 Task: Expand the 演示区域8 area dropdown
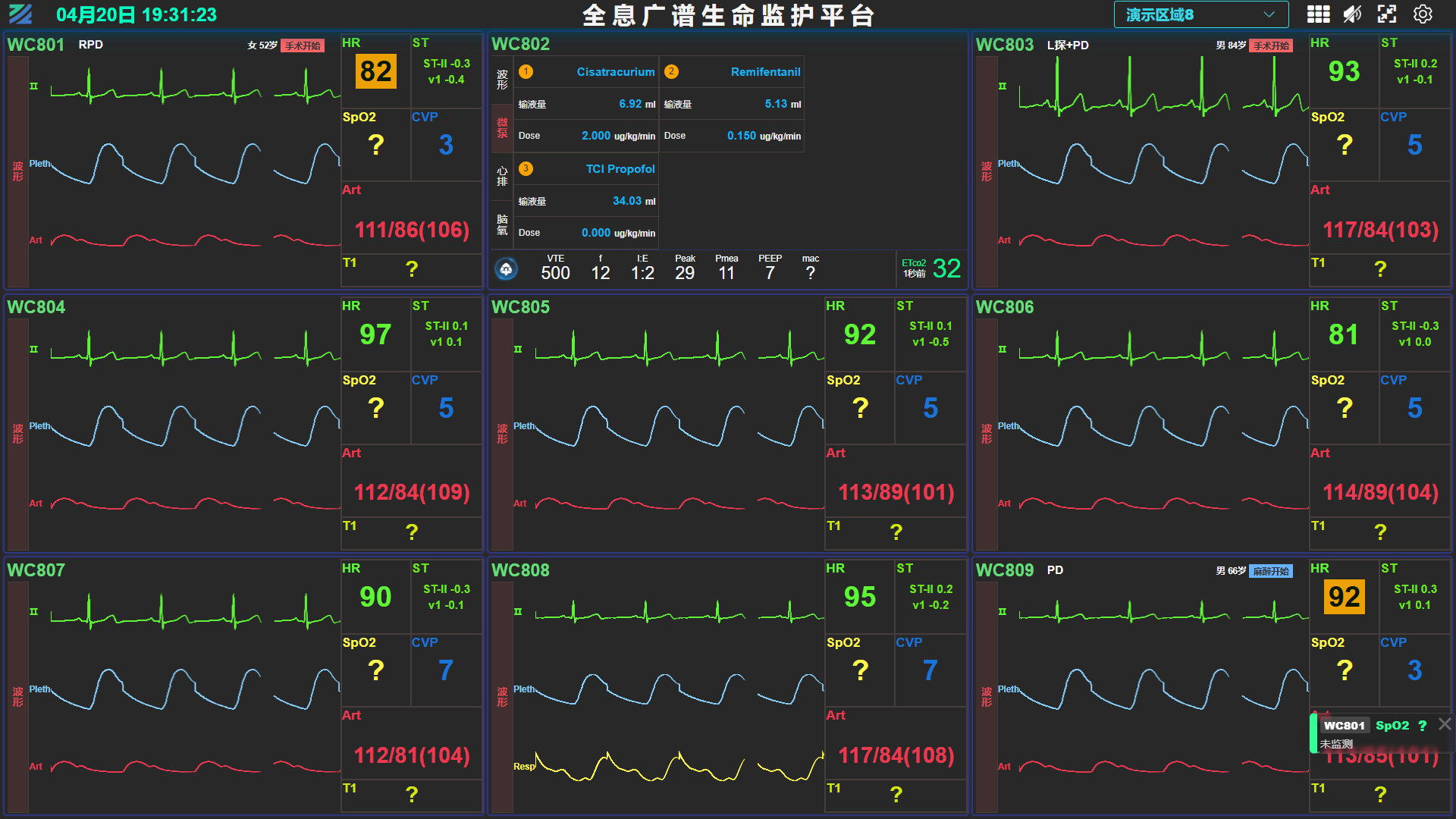click(1200, 14)
